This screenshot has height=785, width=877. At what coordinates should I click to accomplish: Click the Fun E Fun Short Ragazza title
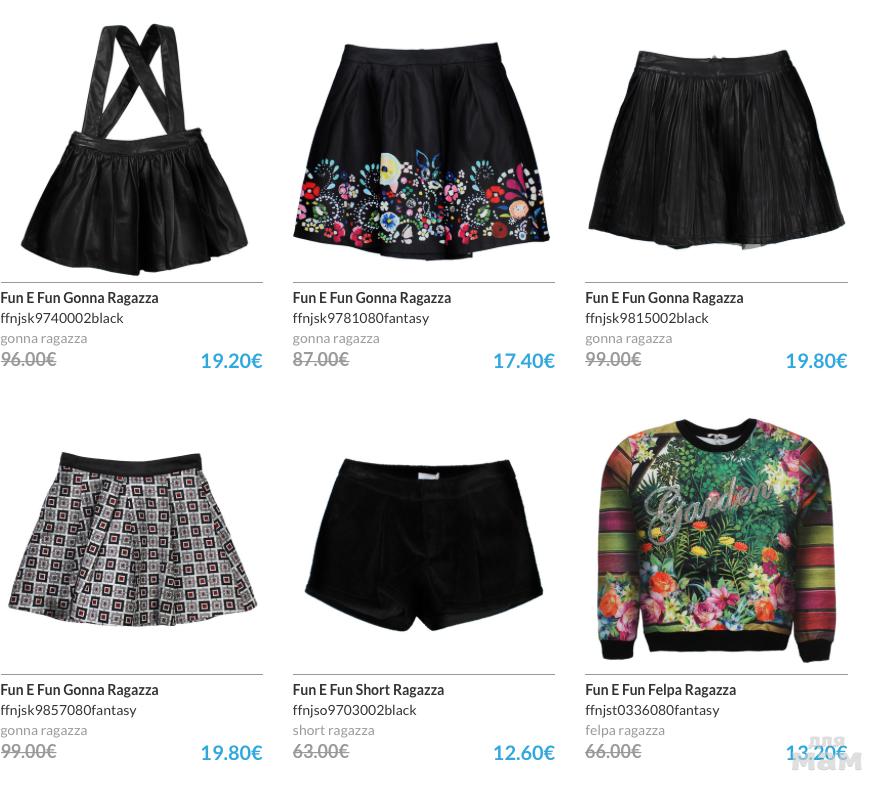point(368,690)
